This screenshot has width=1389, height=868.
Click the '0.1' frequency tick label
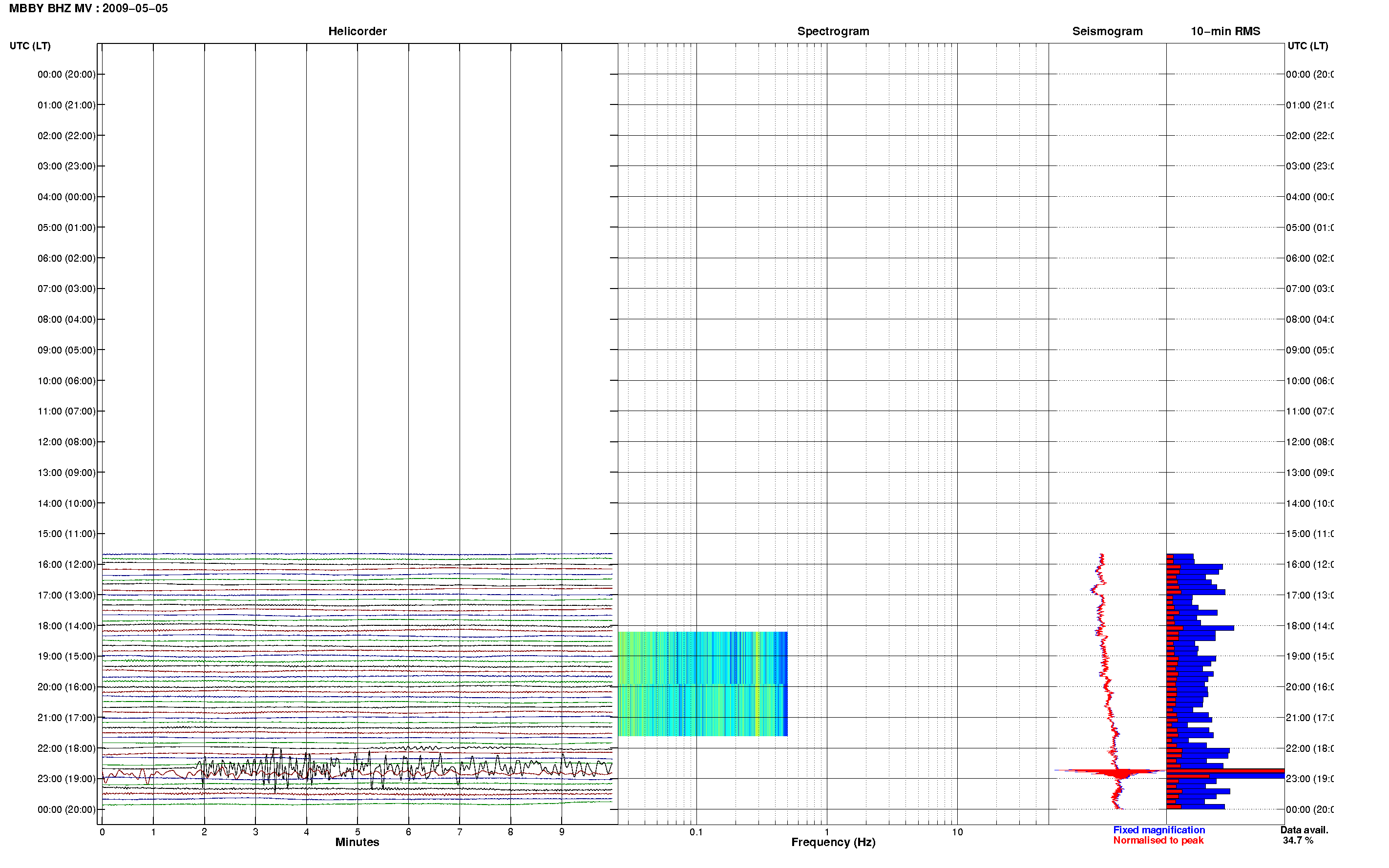(696, 832)
